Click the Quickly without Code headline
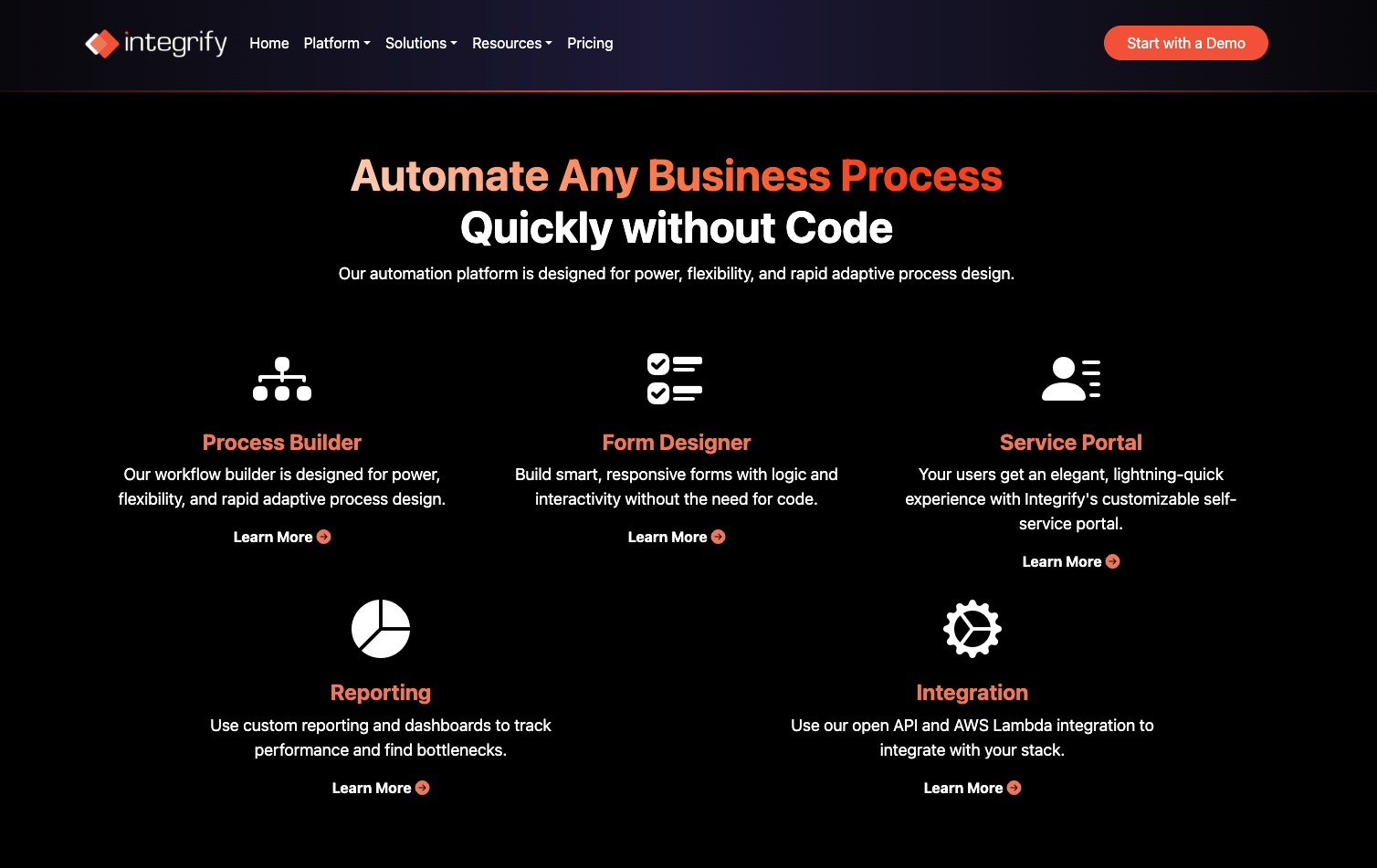This screenshot has width=1377, height=868. coord(677,228)
